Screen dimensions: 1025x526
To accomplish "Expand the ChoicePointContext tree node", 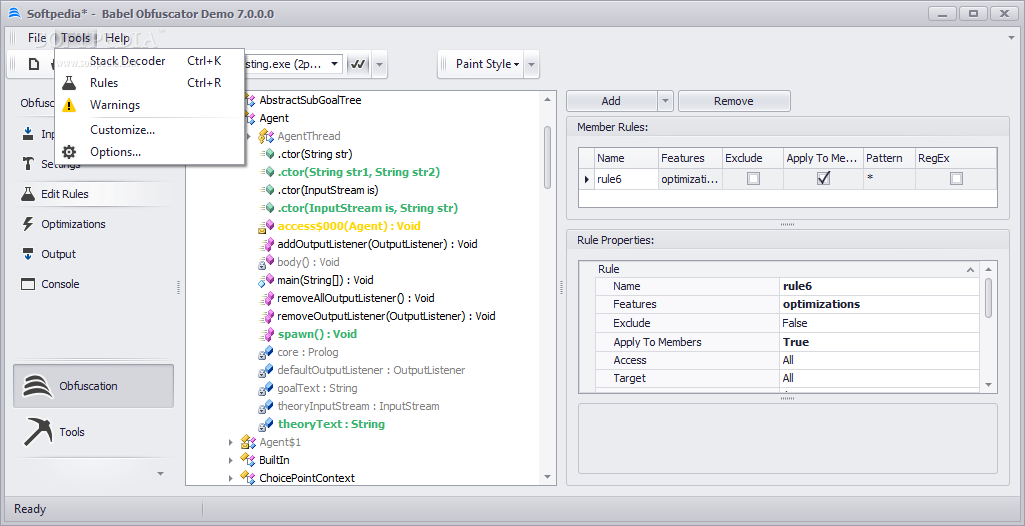I will click(x=231, y=478).
